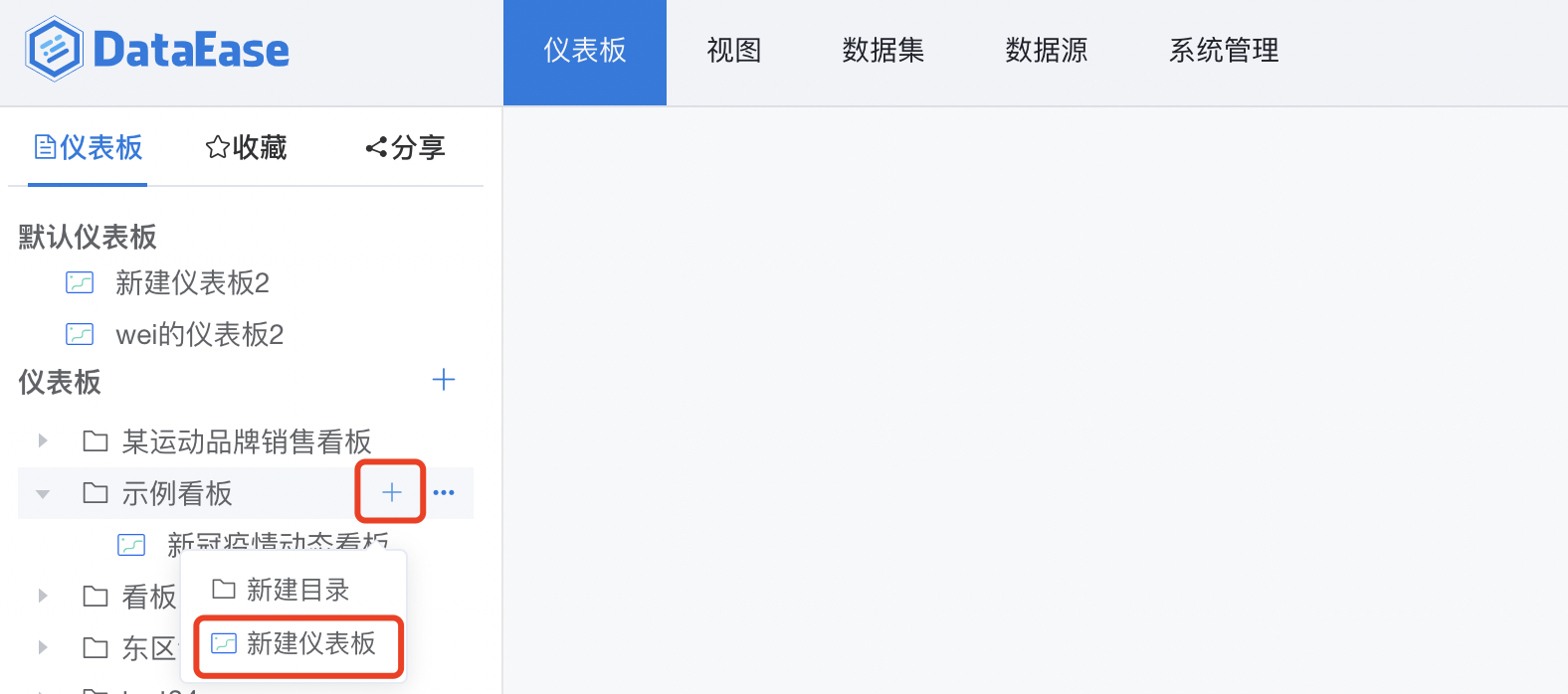Open the 新建仪表板2 dashboard
Screen dimensions: 1568x694
click(x=192, y=283)
